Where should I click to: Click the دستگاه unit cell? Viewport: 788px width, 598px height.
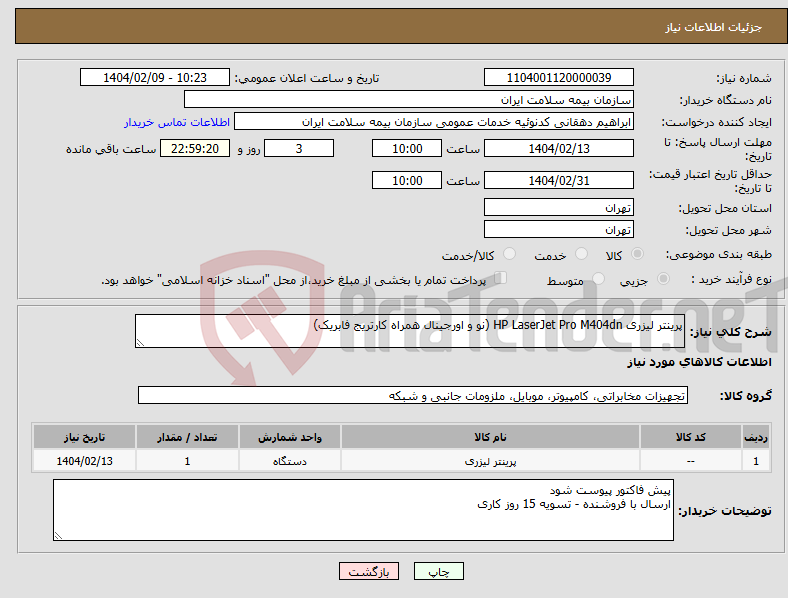(x=289, y=461)
